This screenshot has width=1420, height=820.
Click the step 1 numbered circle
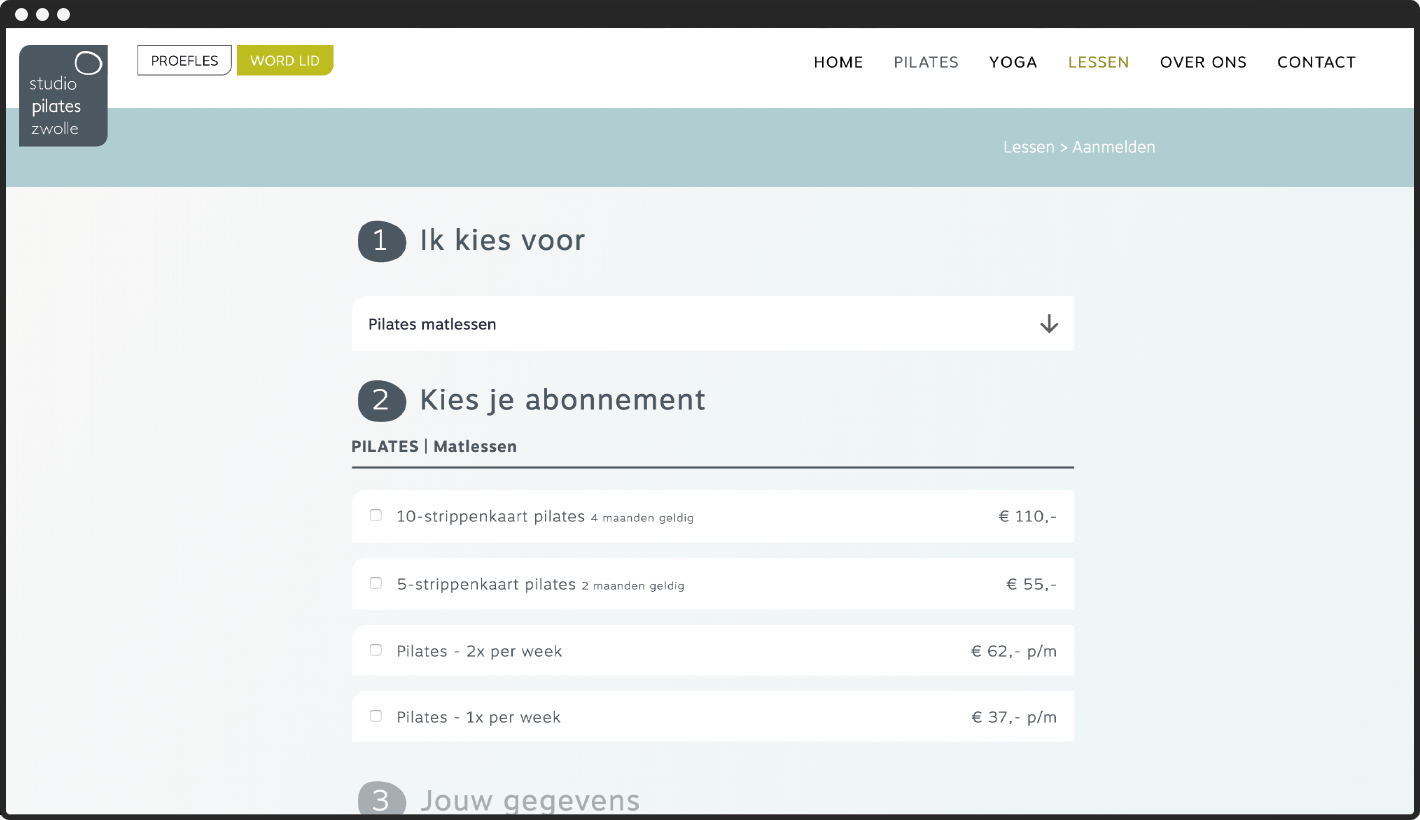pos(381,241)
